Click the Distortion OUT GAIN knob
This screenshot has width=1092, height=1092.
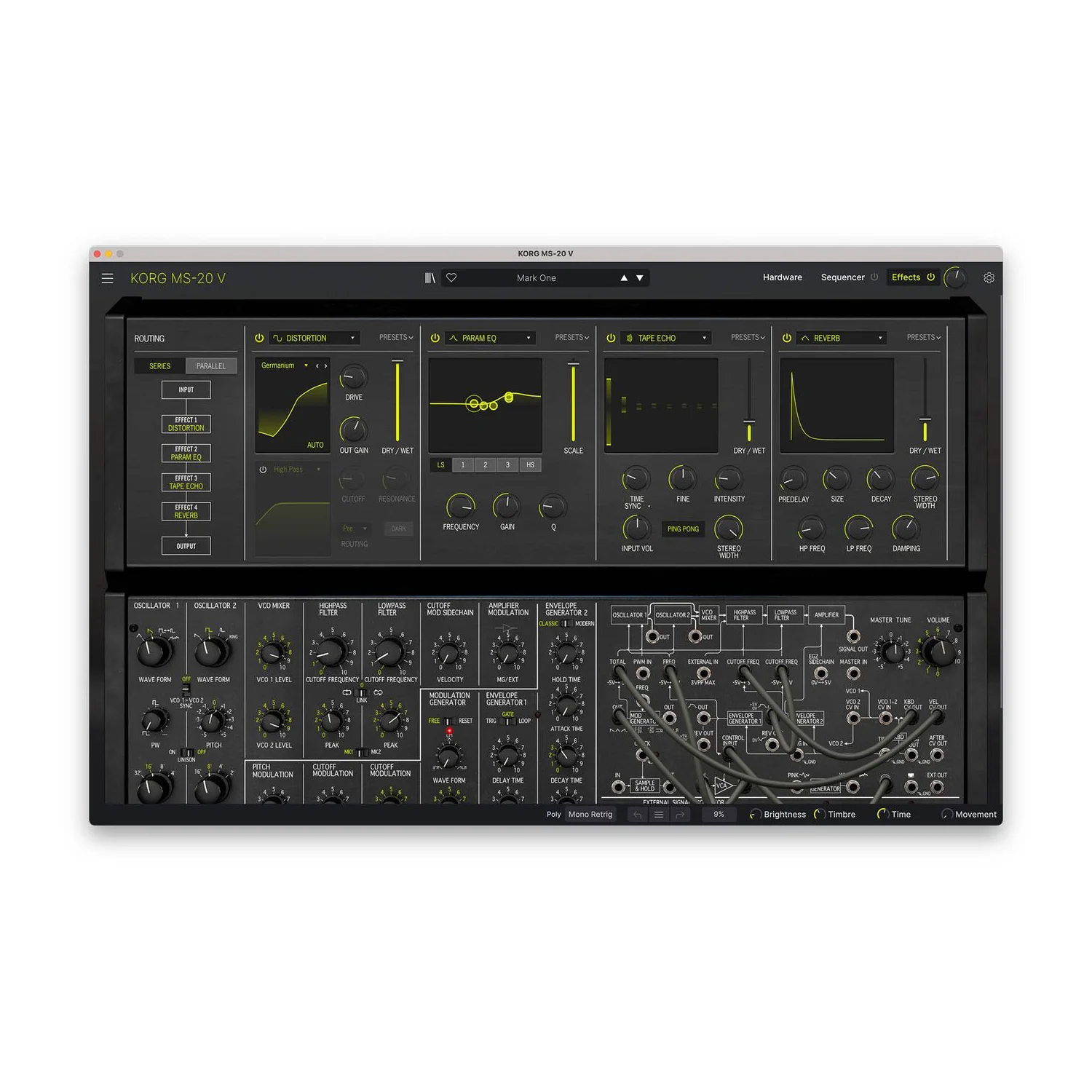coord(354,430)
